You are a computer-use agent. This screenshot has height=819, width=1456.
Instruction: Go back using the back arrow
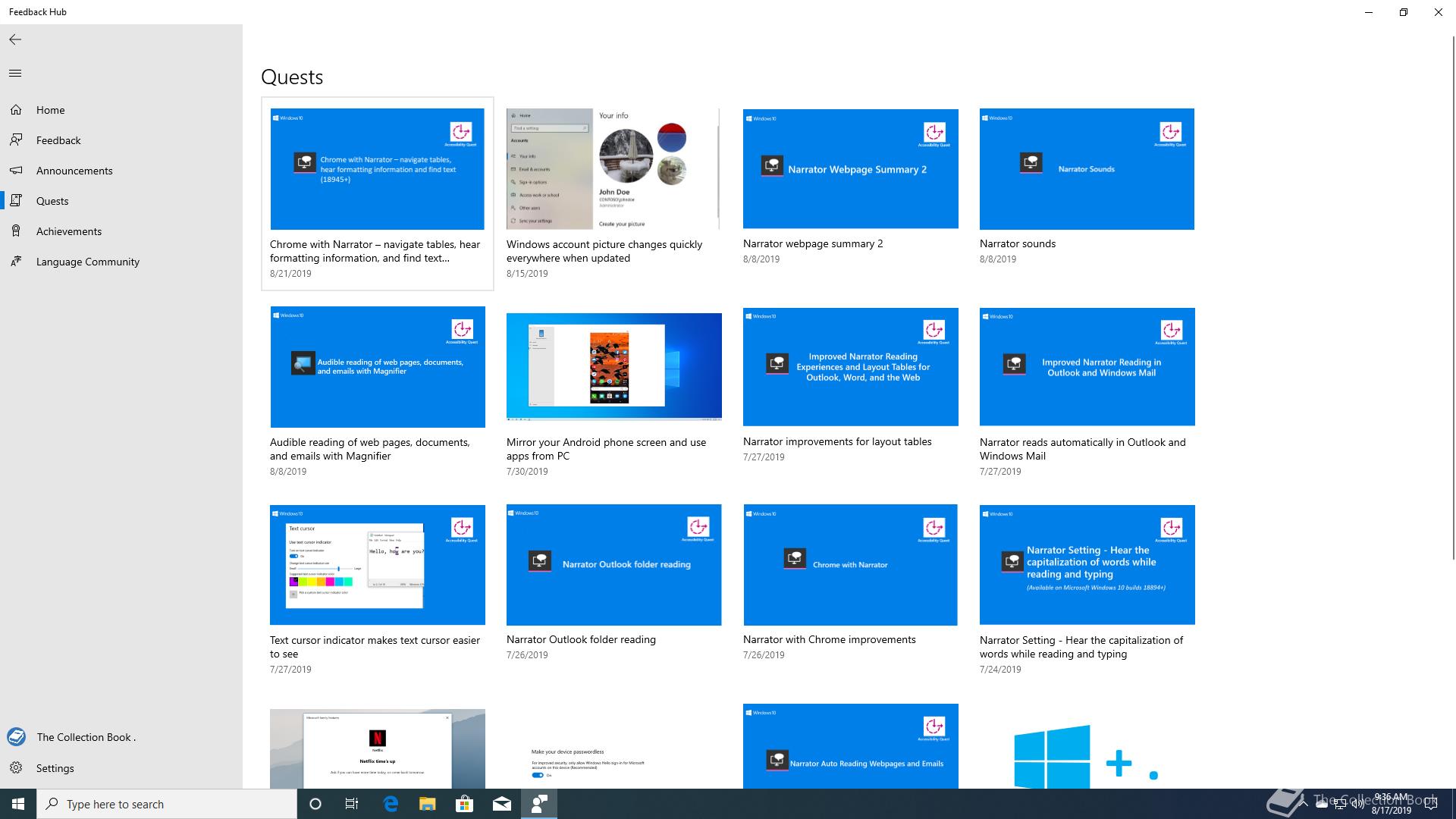tap(15, 39)
